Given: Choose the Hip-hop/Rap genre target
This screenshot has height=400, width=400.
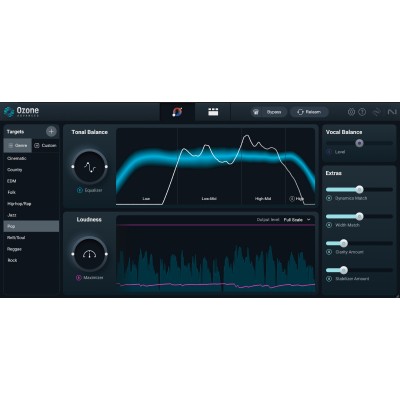Looking at the screenshot, I should [x=31, y=204].
